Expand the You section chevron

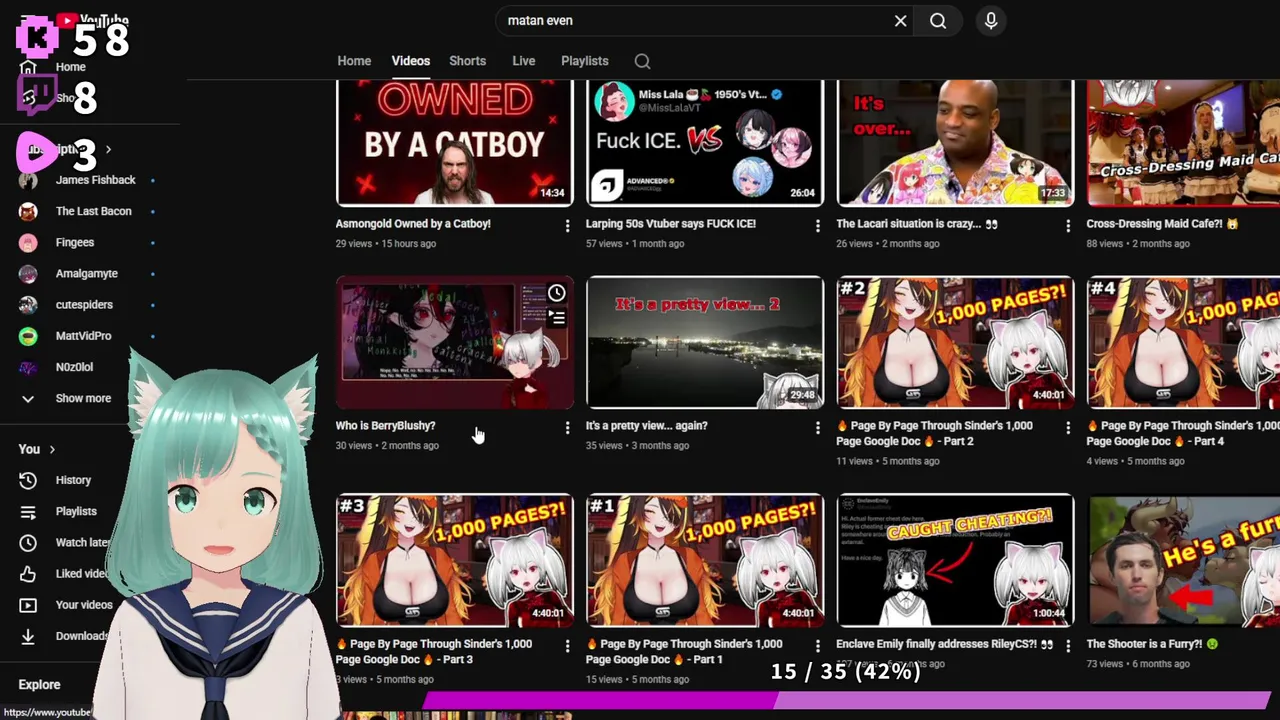pyautogui.click(x=52, y=449)
